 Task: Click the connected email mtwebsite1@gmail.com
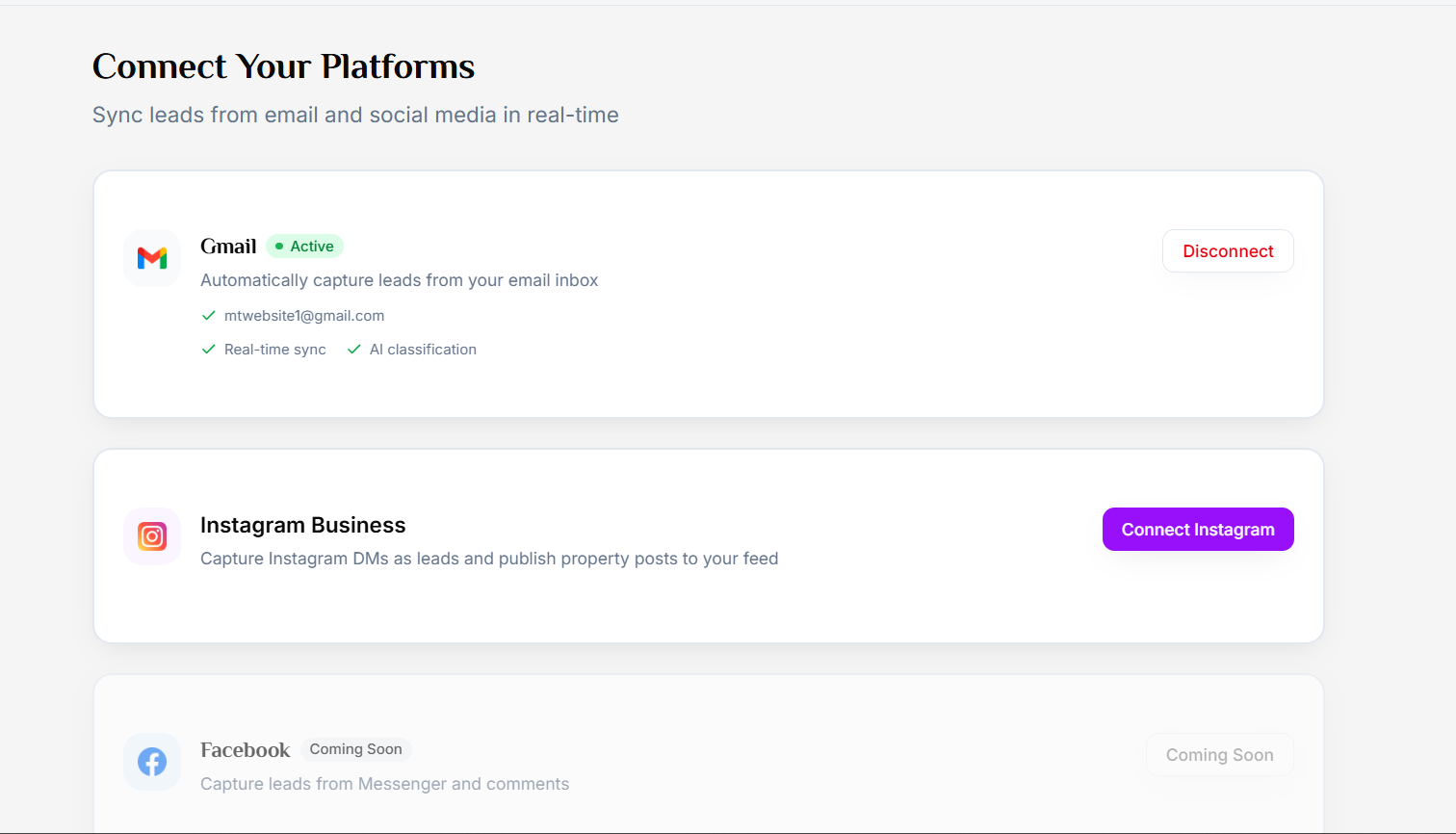304,316
